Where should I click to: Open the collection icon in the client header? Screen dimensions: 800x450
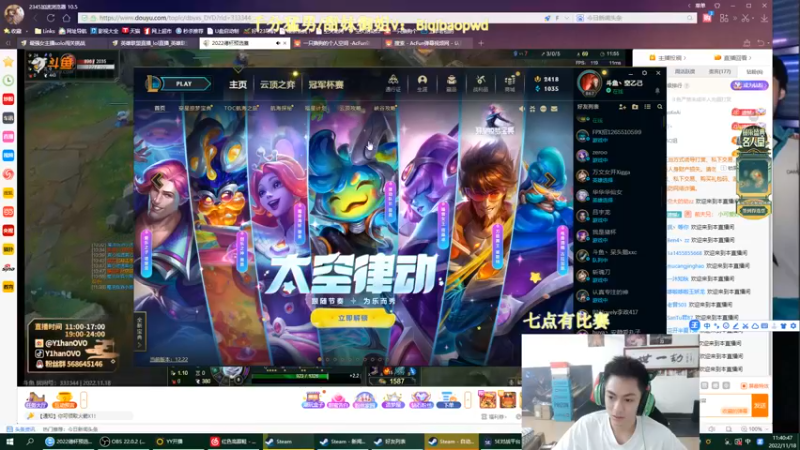[452, 83]
